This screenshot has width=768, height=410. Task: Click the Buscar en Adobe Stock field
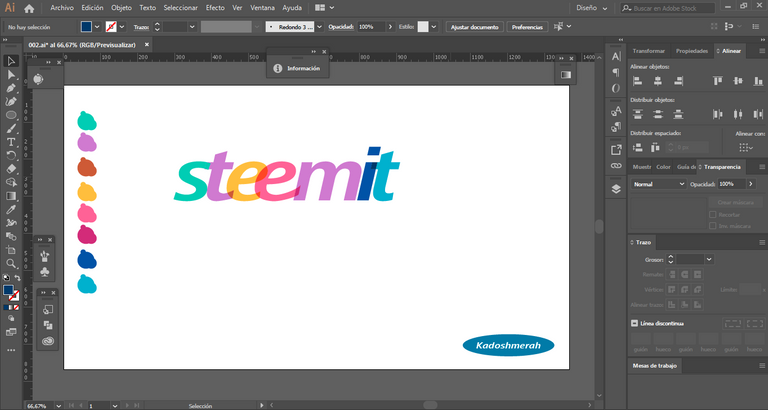click(x=667, y=8)
